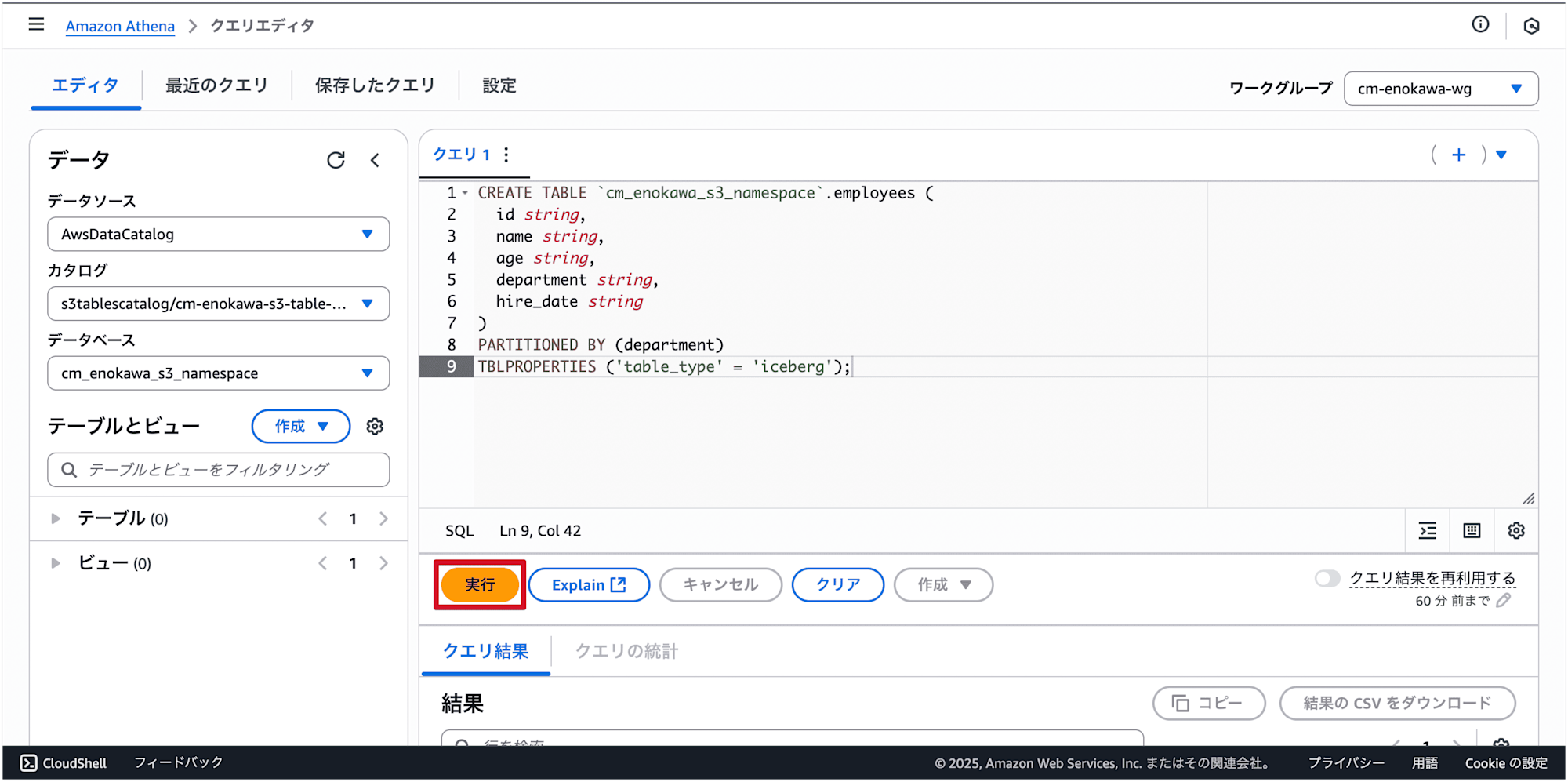
Task: Open the データソース AwsDataCatalog dropdown
Action: click(219, 235)
